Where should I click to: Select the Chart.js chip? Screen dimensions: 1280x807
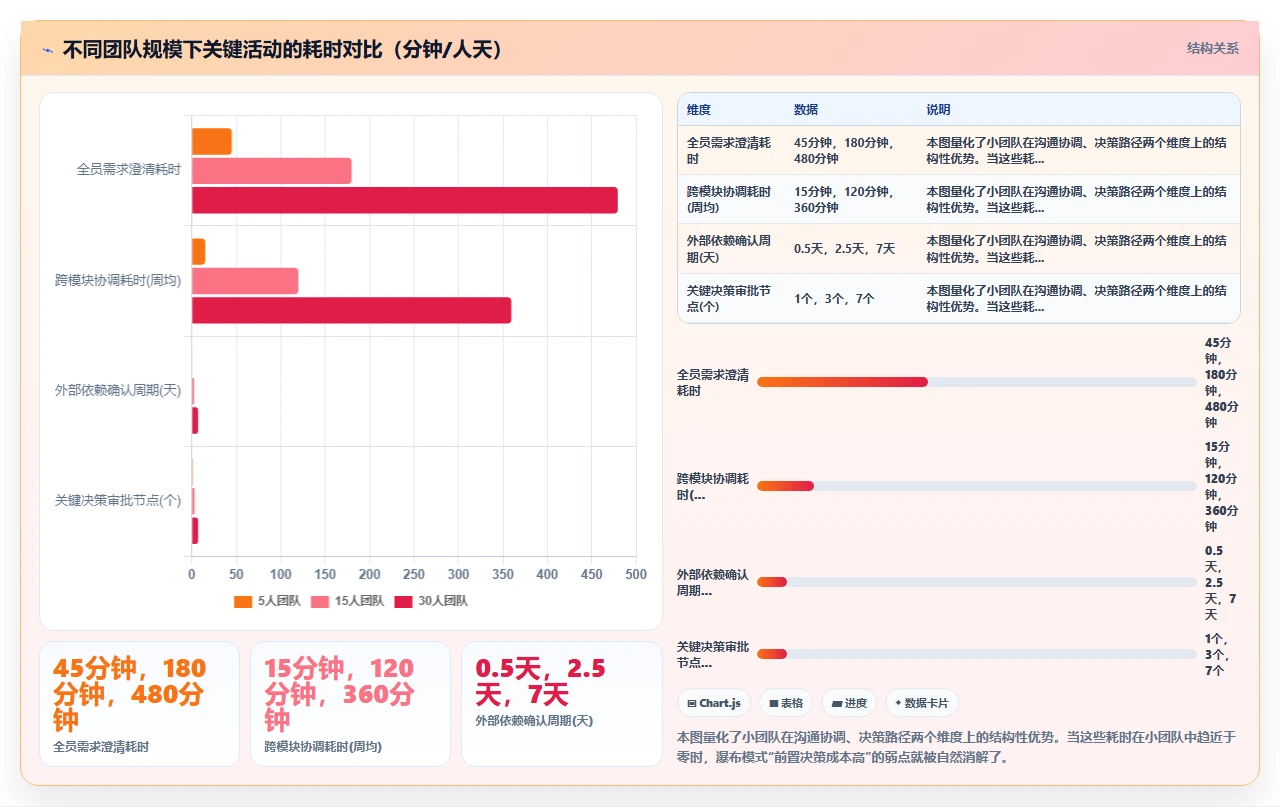pos(714,703)
